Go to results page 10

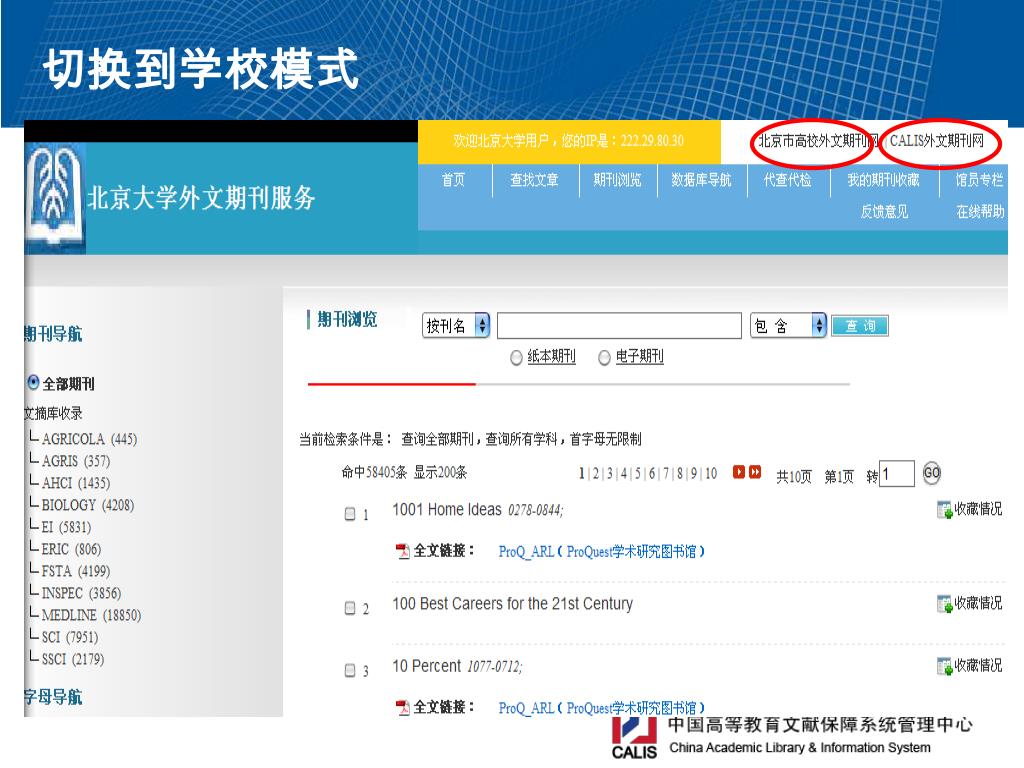coord(711,473)
